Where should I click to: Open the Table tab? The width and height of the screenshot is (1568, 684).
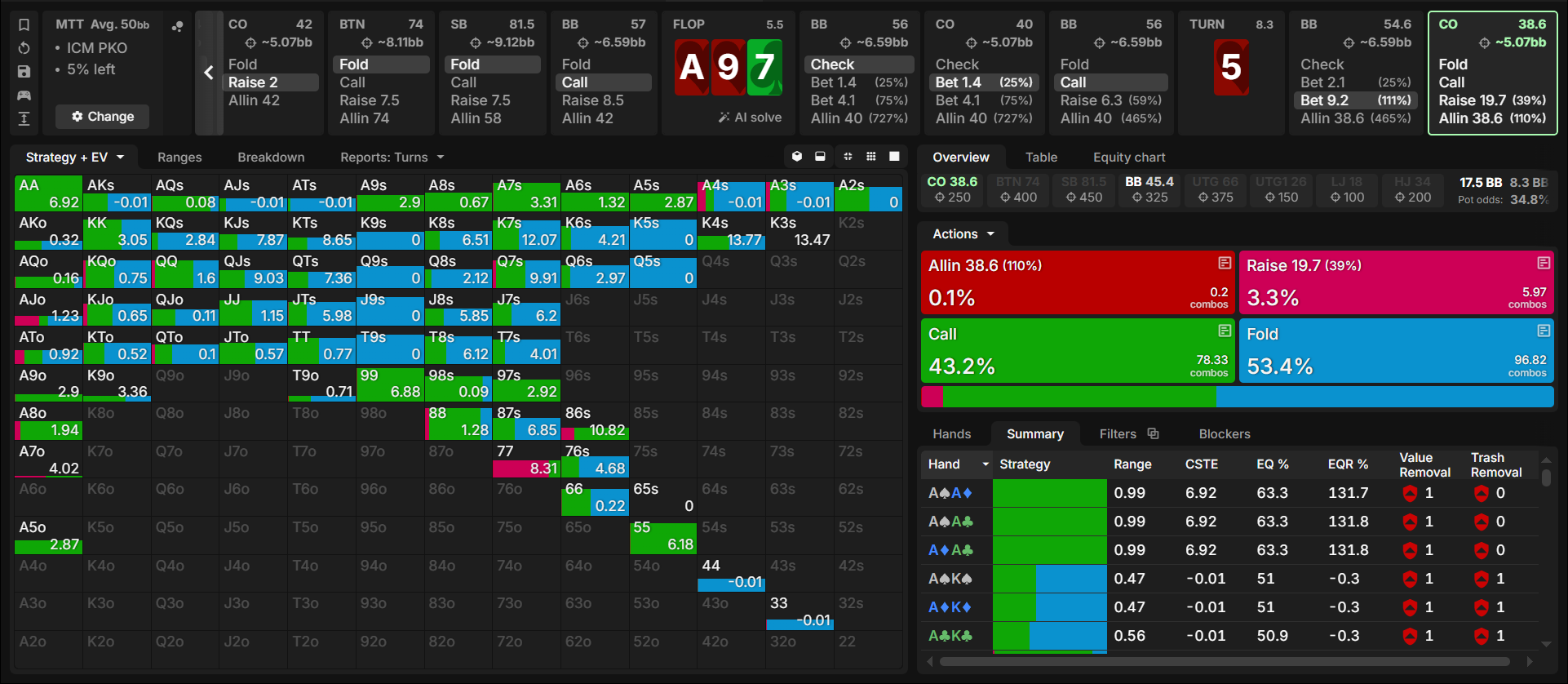coord(1041,158)
